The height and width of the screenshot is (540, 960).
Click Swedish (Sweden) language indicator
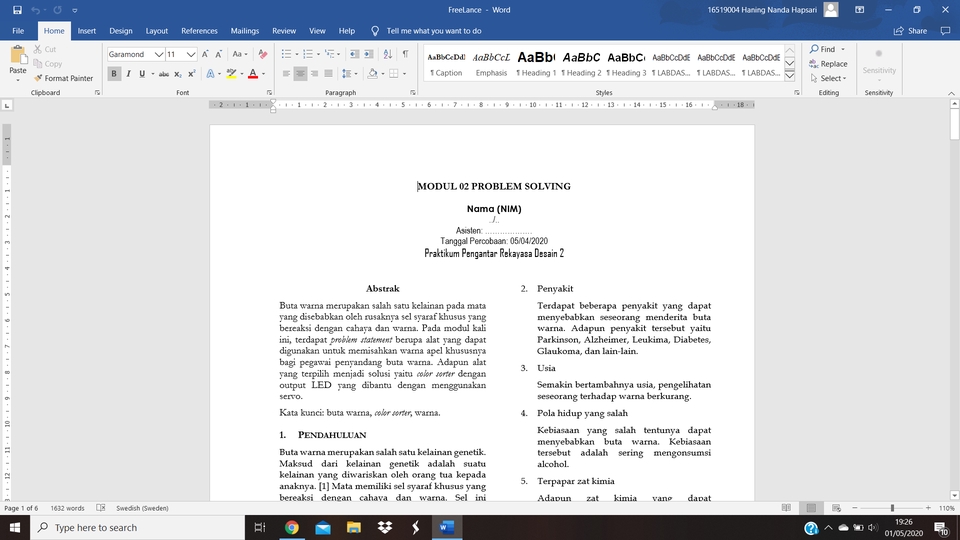142,508
